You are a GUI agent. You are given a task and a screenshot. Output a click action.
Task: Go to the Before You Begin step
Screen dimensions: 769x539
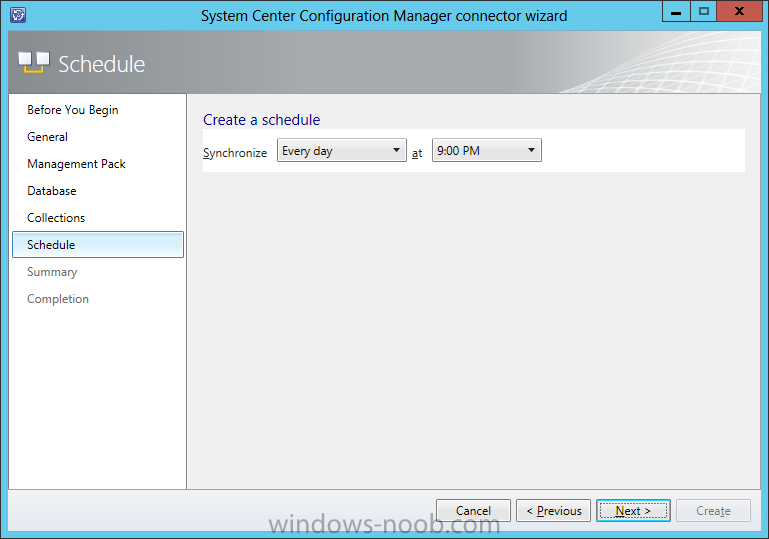73,110
